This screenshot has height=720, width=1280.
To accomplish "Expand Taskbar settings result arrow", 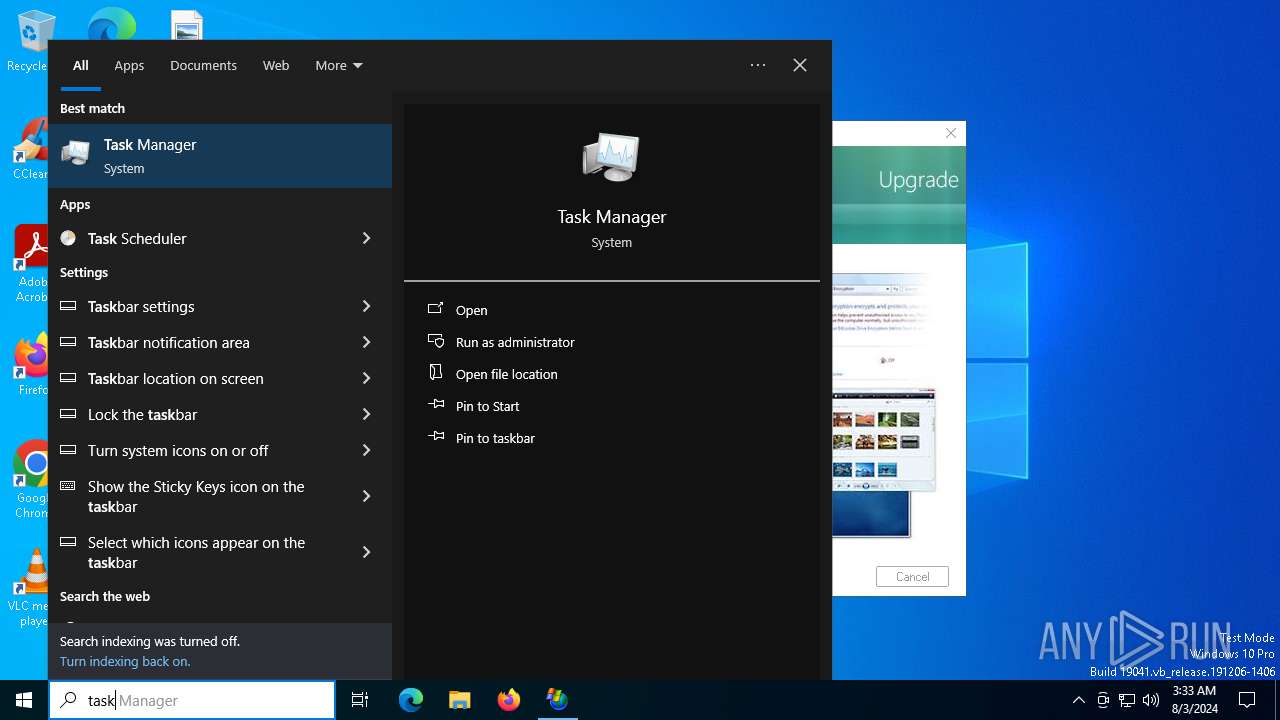I will click(366, 306).
